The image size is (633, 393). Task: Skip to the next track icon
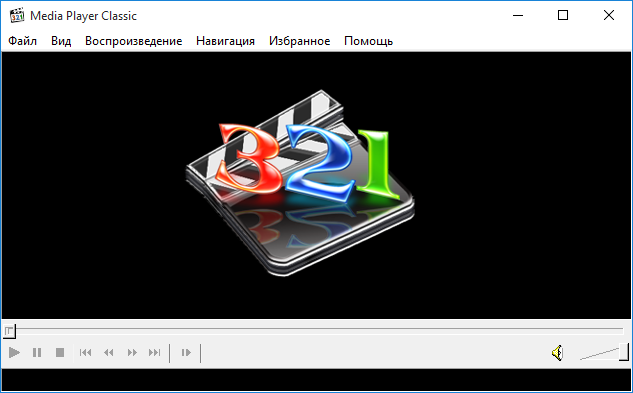click(155, 353)
